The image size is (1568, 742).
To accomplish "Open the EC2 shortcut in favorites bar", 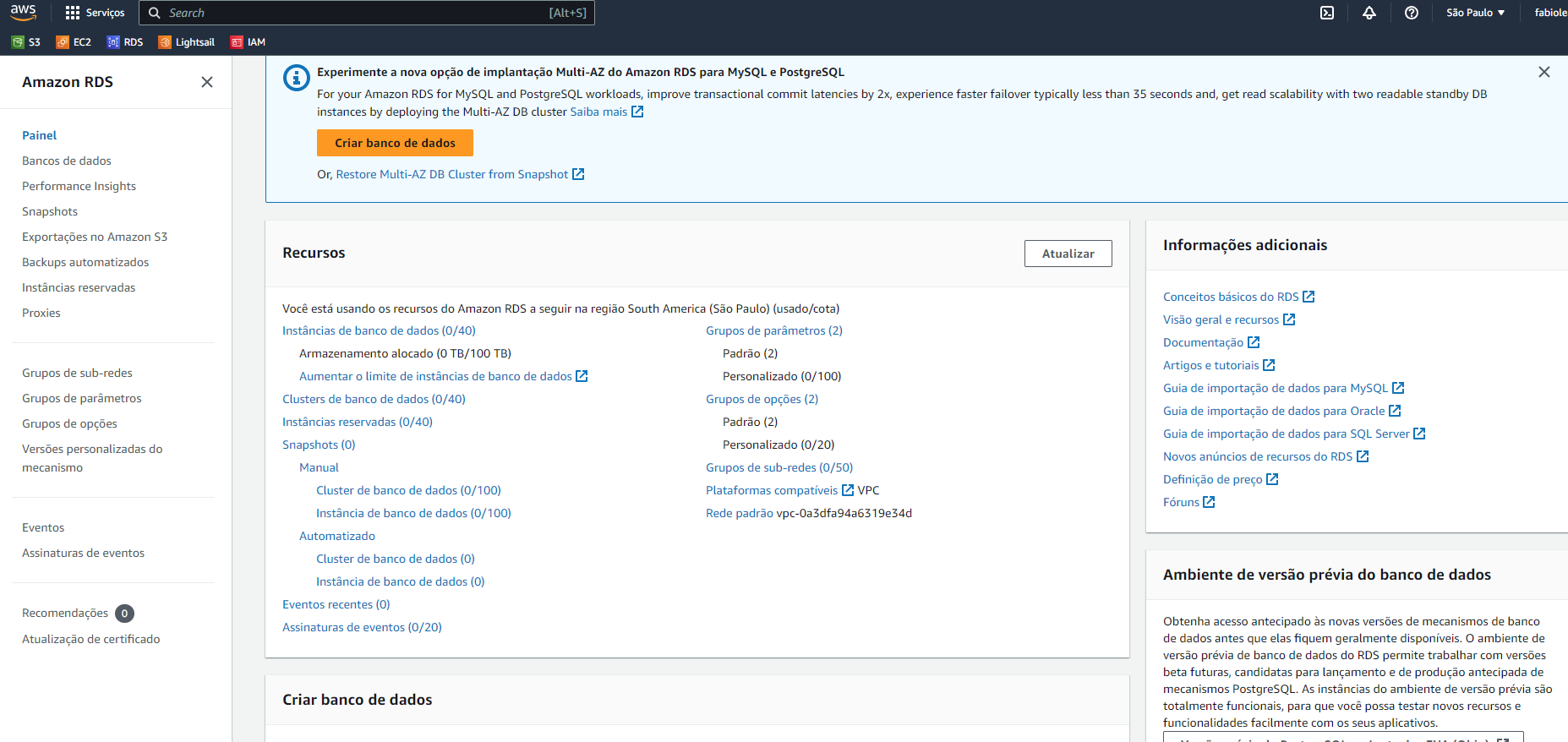I will pyautogui.click(x=74, y=42).
